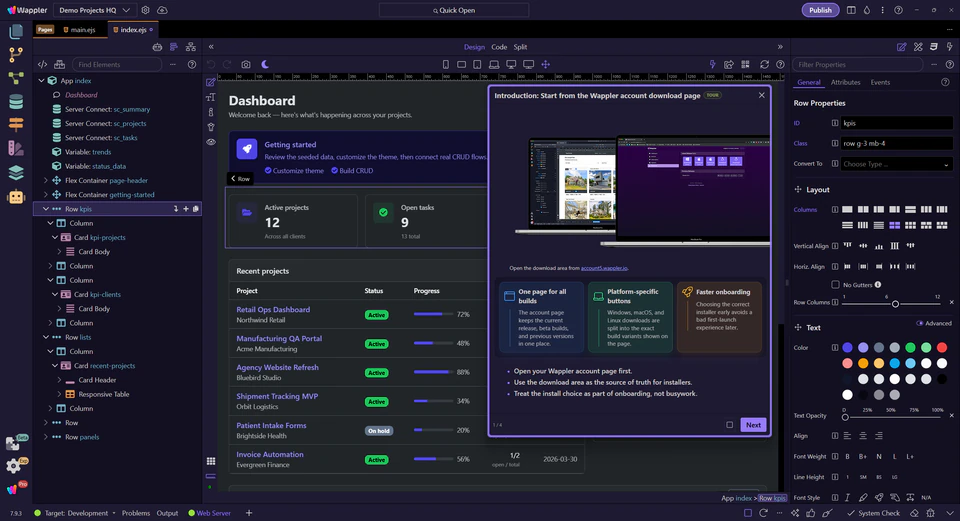The image size is (960, 521).
Task: Collapse the App index root node
Action: (x=42, y=81)
